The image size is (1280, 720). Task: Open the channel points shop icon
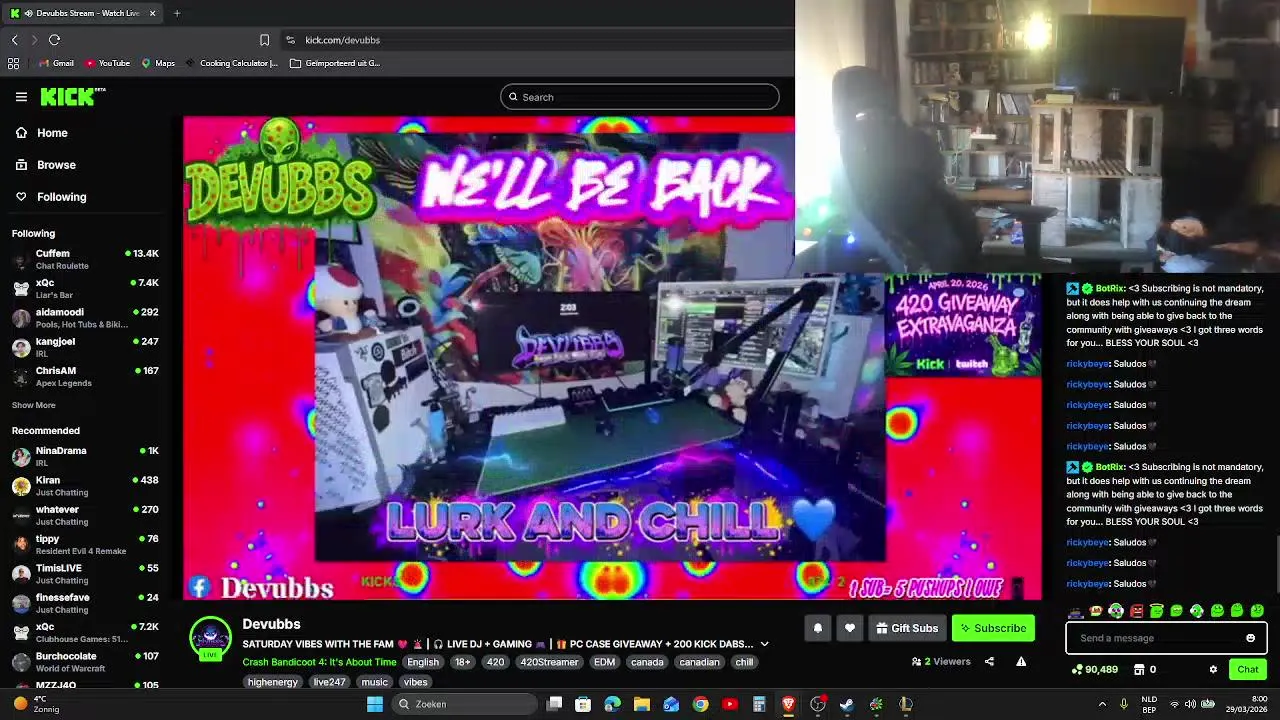(x=1138, y=669)
